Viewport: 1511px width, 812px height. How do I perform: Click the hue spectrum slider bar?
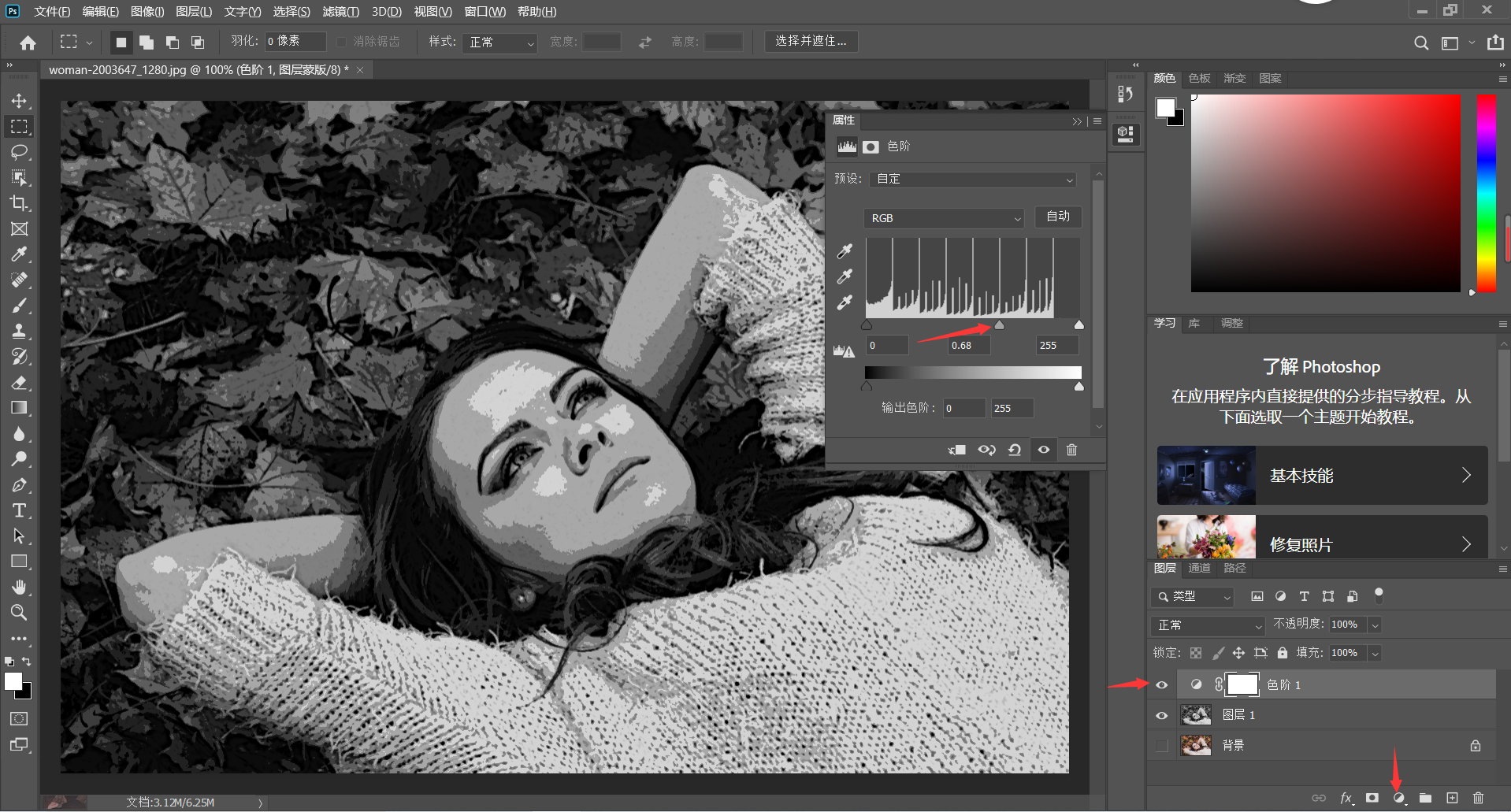[1487, 193]
